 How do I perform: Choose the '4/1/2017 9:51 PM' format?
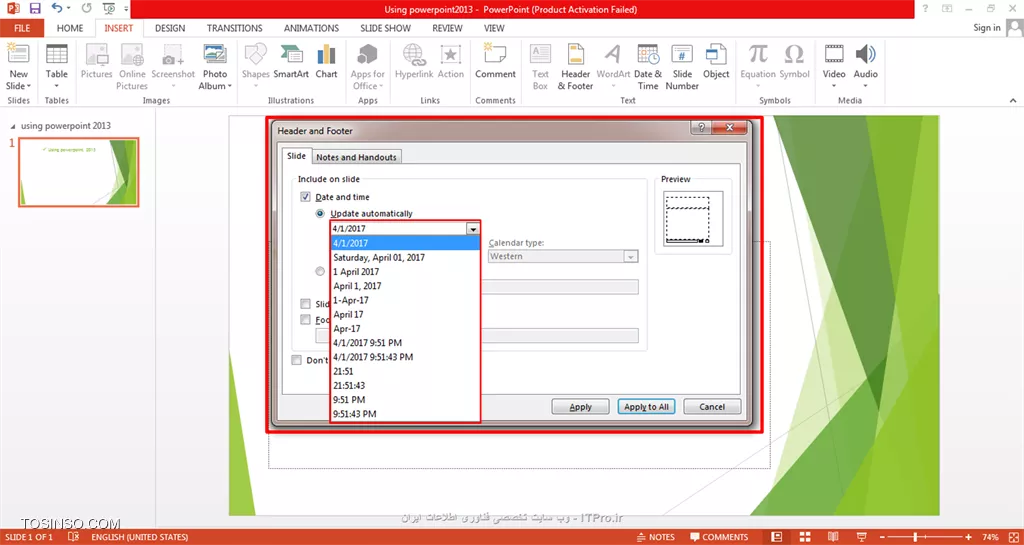405,343
